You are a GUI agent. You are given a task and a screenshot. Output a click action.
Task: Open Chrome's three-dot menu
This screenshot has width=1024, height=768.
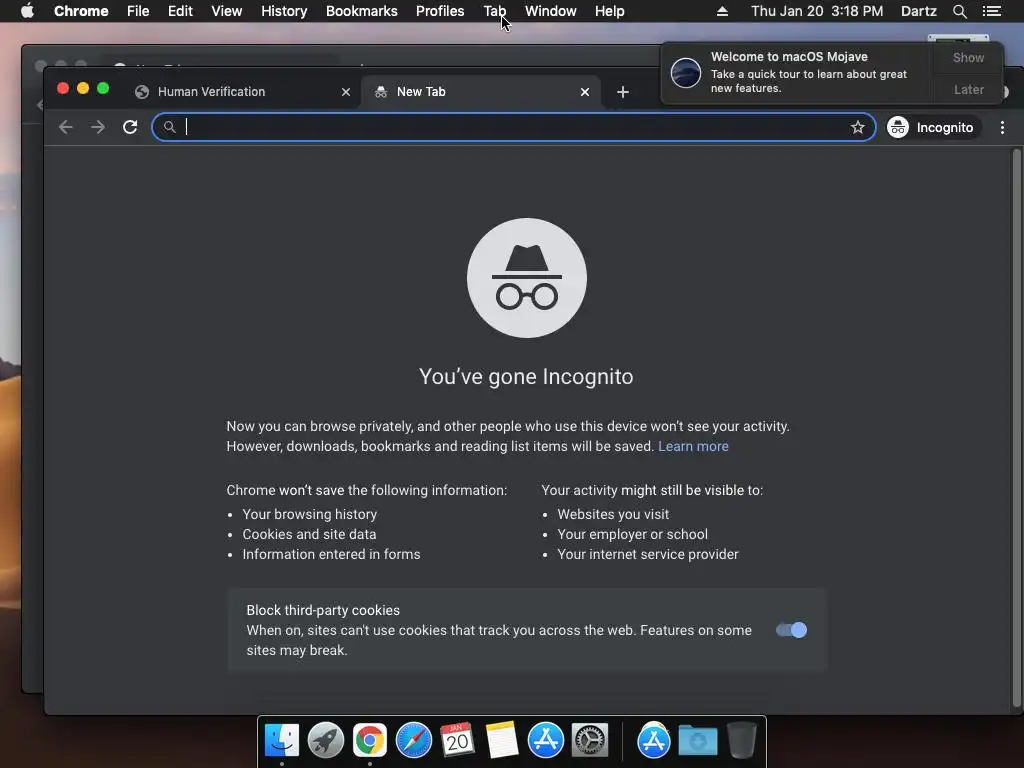[x=1002, y=127]
